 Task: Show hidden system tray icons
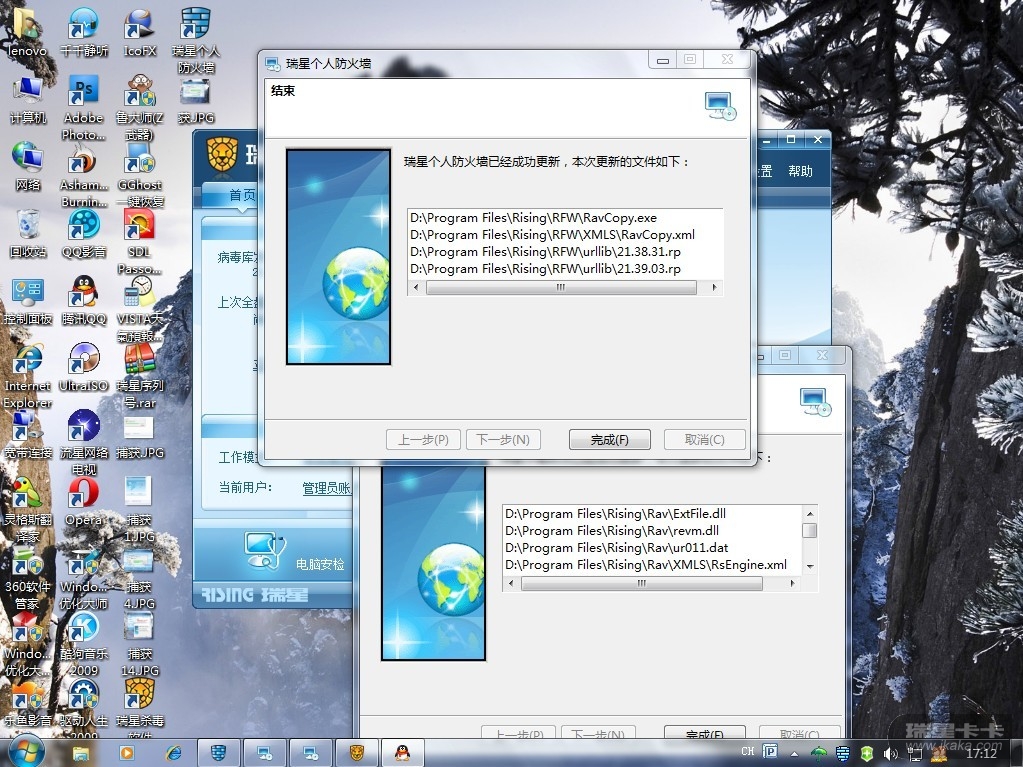tap(795, 753)
